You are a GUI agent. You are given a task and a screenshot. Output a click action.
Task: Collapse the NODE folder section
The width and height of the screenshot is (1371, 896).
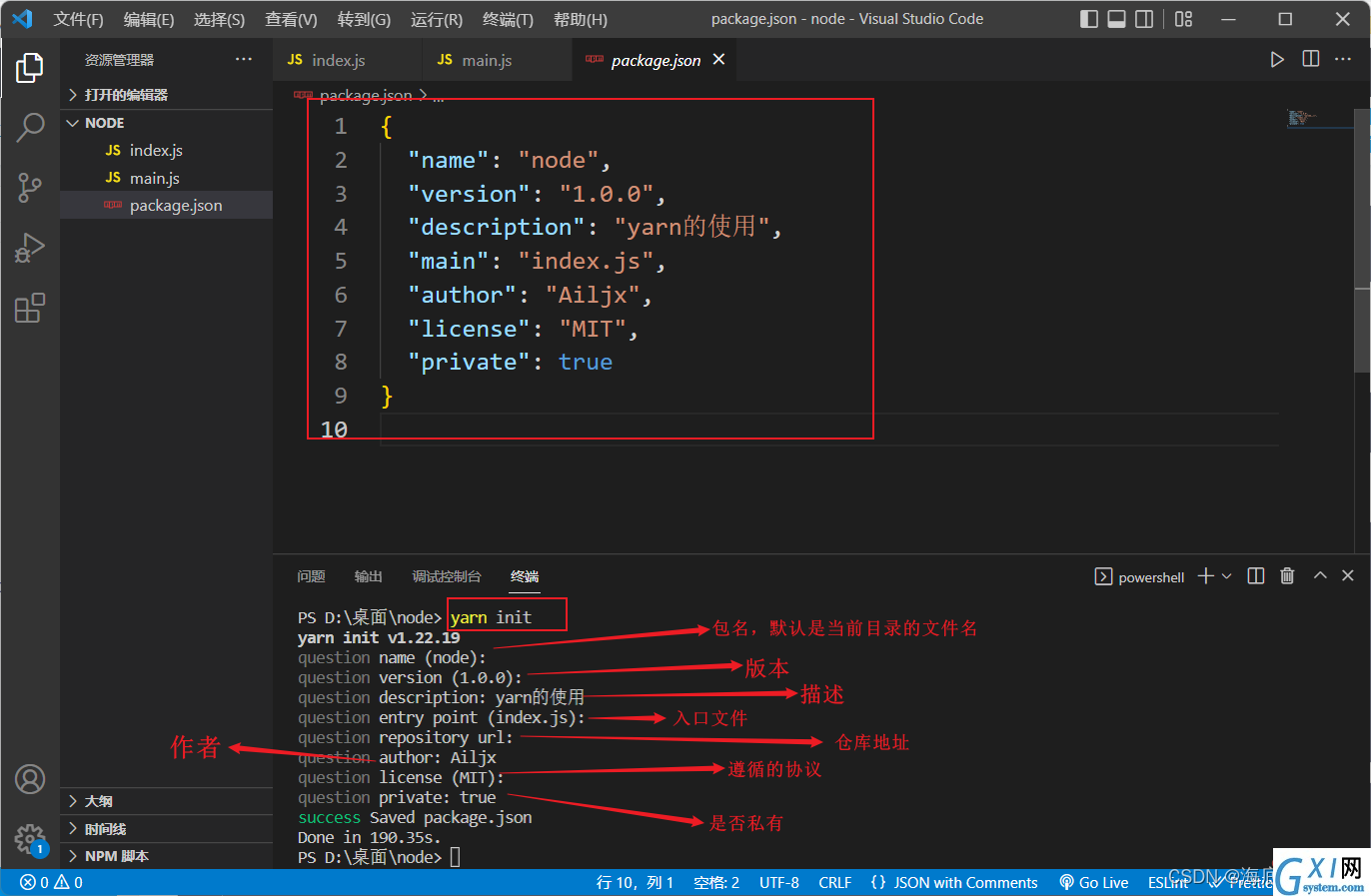tap(167, 123)
